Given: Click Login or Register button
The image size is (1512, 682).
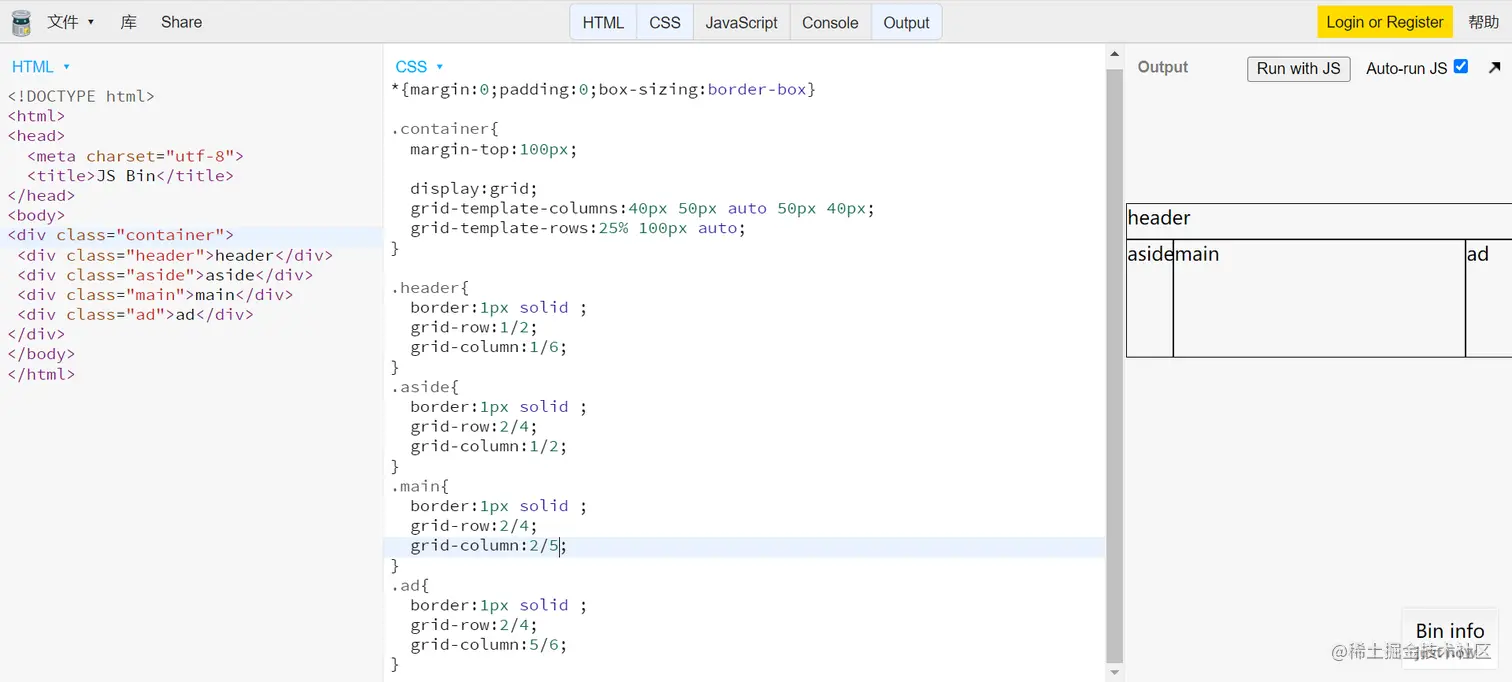Looking at the screenshot, I should point(1385,22).
